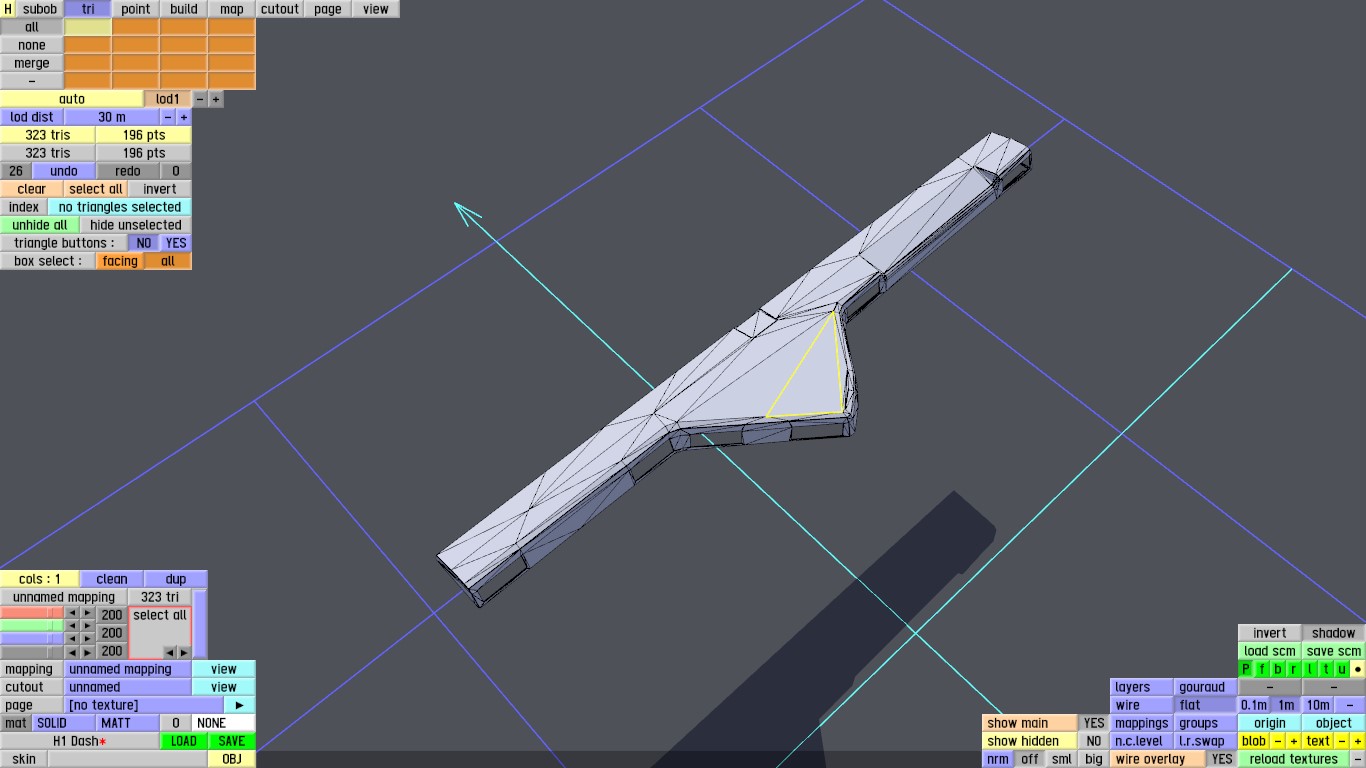Select the right view 'r' button

coord(1294,669)
